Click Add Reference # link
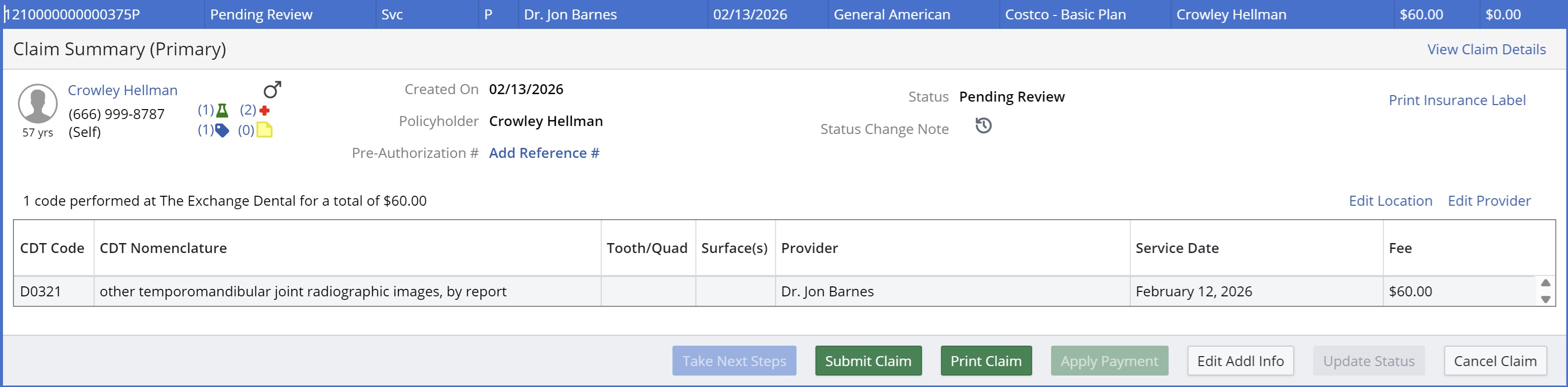 [x=543, y=153]
